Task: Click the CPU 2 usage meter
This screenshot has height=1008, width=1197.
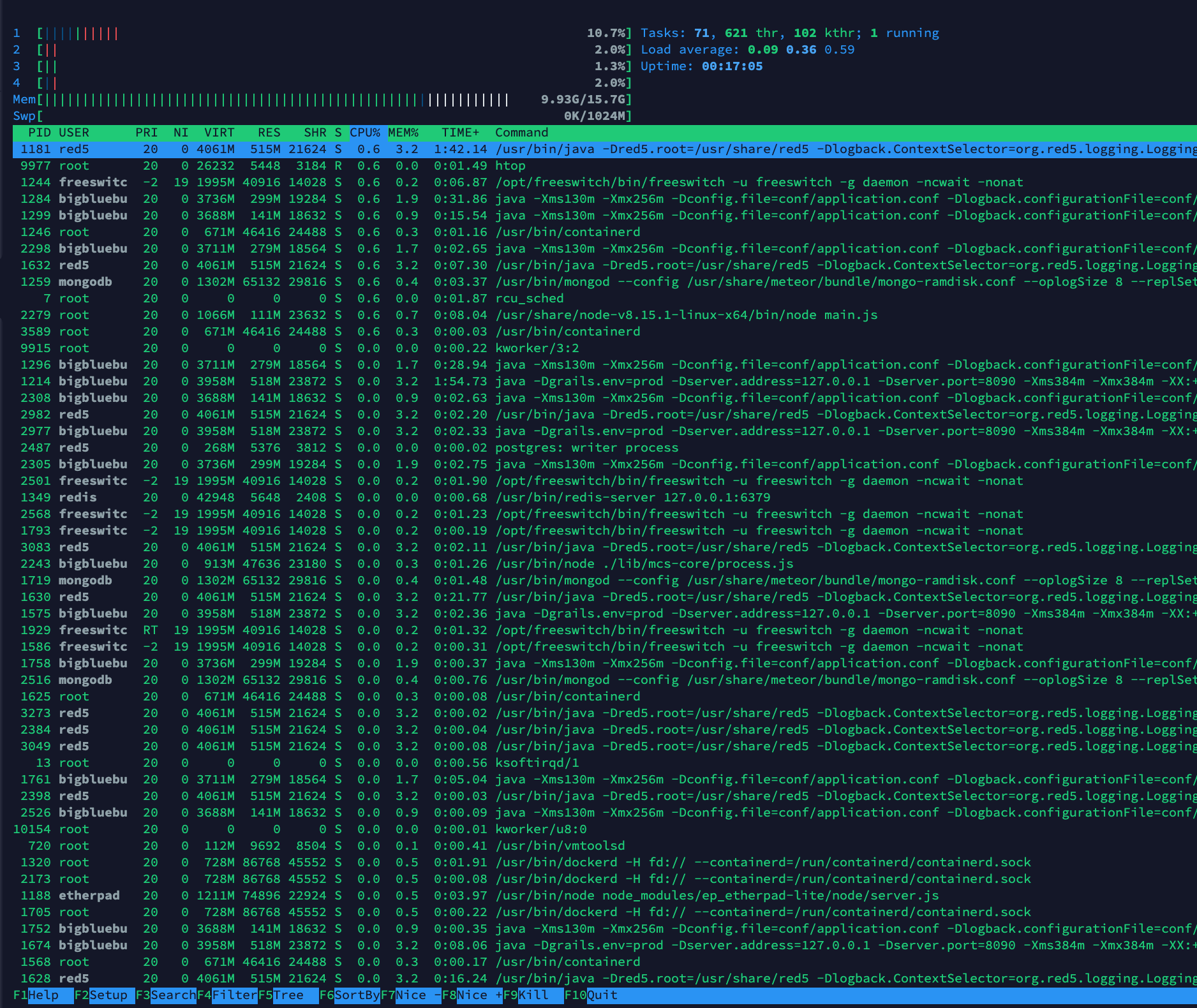Action: coord(322,50)
